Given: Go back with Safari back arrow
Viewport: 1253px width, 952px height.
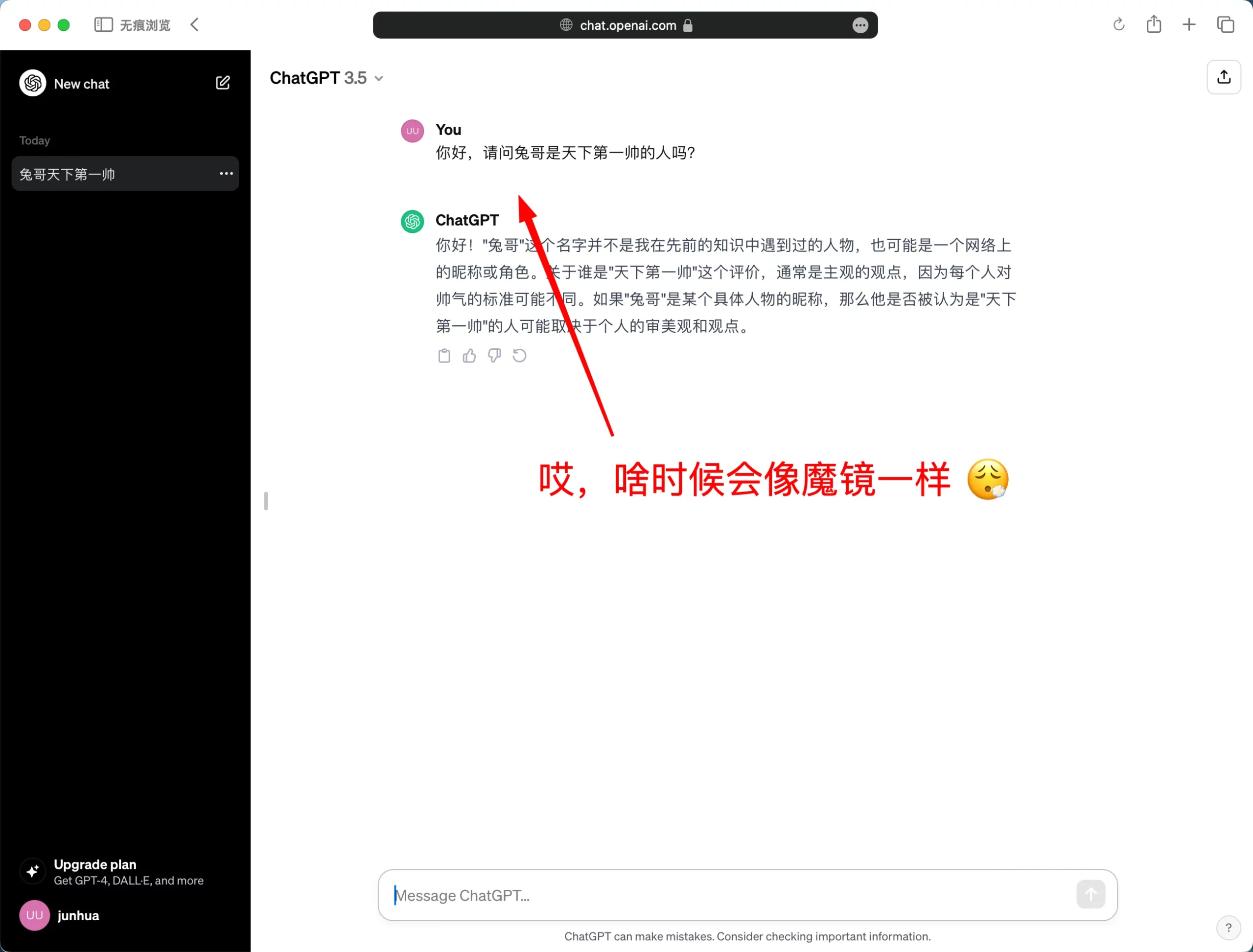Looking at the screenshot, I should point(194,24).
